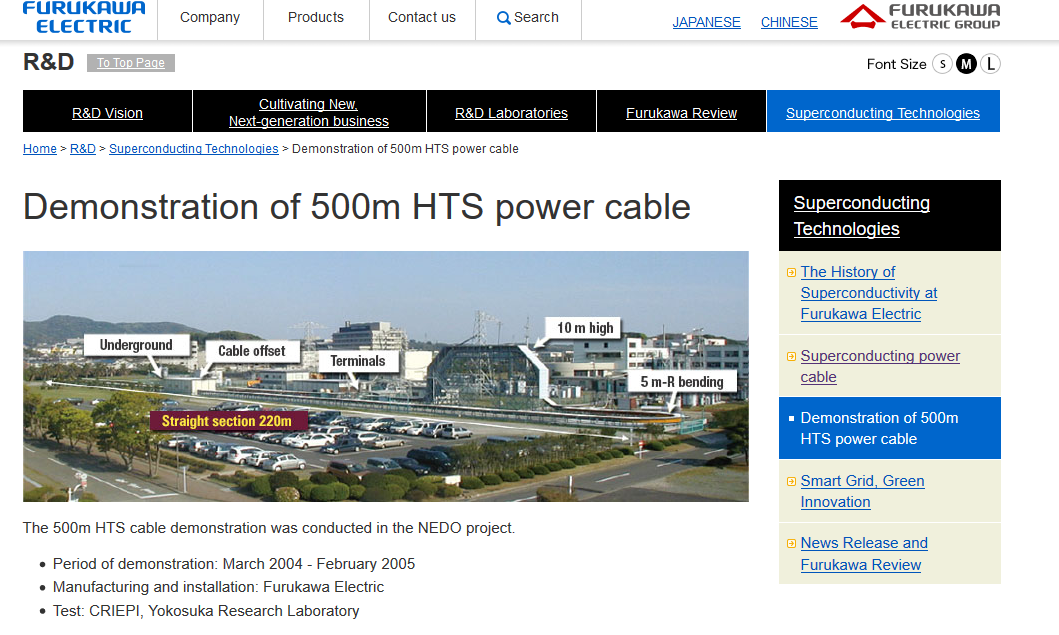Open the Company menu
The height and width of the screenshot is (635, 1059).
click(x=210, y=18)
